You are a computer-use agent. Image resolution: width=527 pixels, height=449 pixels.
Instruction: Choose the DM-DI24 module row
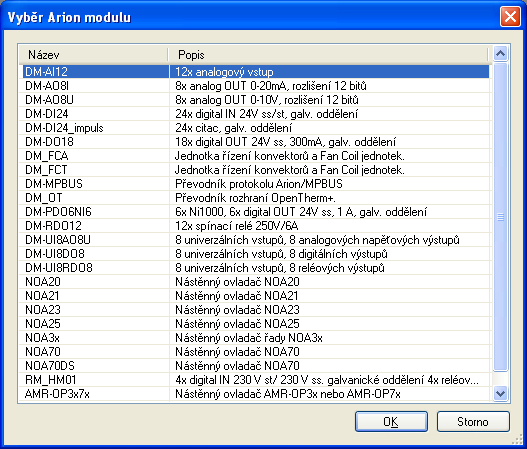click(x=255, y=114)
